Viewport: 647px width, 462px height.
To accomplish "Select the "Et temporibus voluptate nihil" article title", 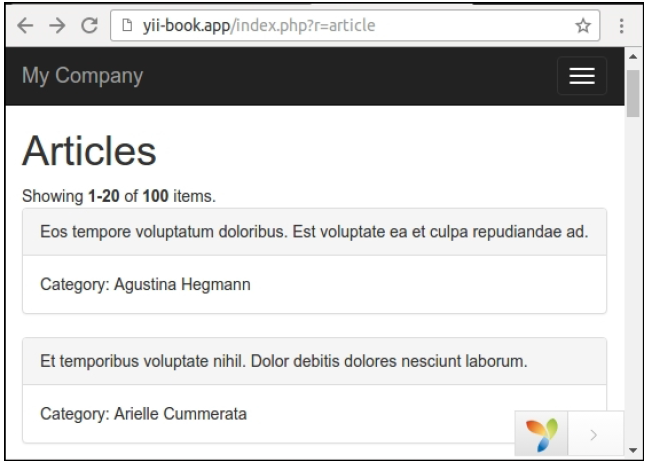I will [x=283, y=361].
